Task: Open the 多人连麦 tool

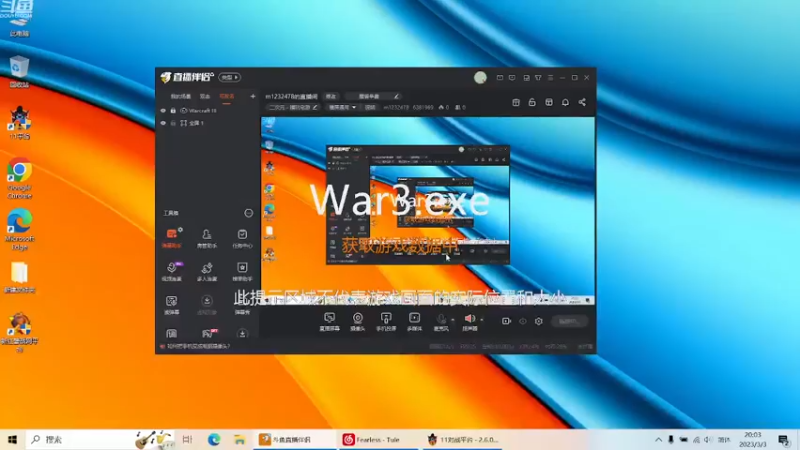Action: tap(207, 271)
